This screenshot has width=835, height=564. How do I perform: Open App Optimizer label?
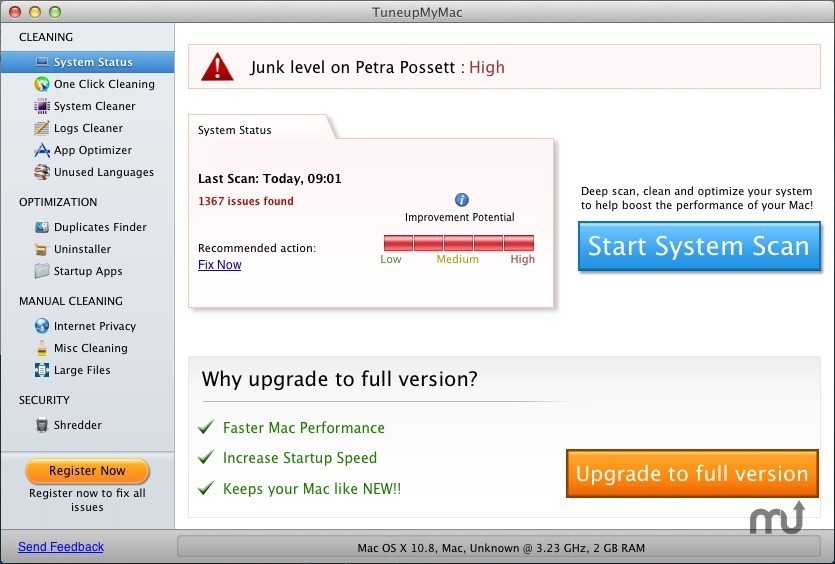[x=93, y=150]
